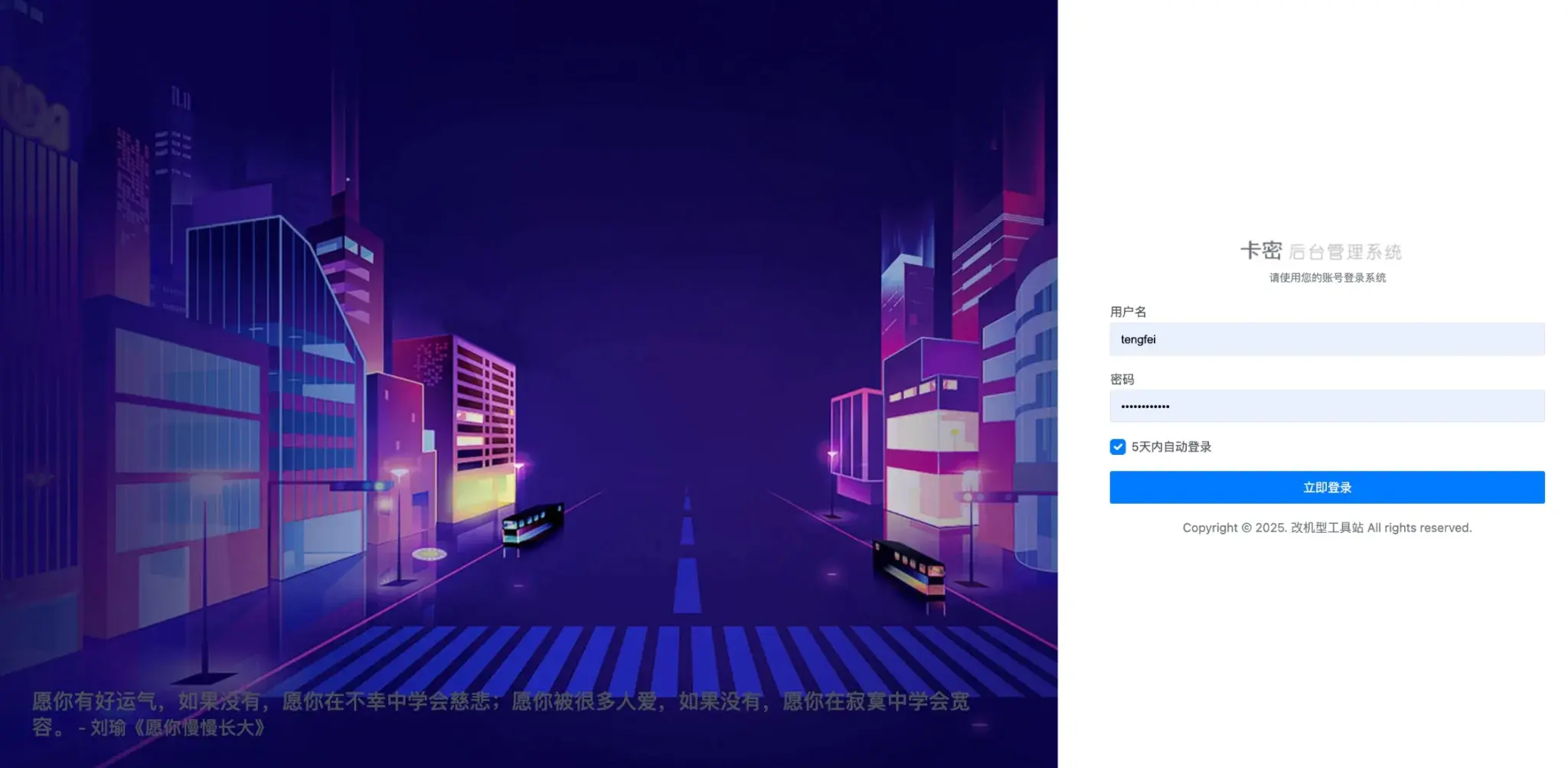Focus the masked password input field
Viewport: 1568px width, 768px height.
(x=1327, y=406)
